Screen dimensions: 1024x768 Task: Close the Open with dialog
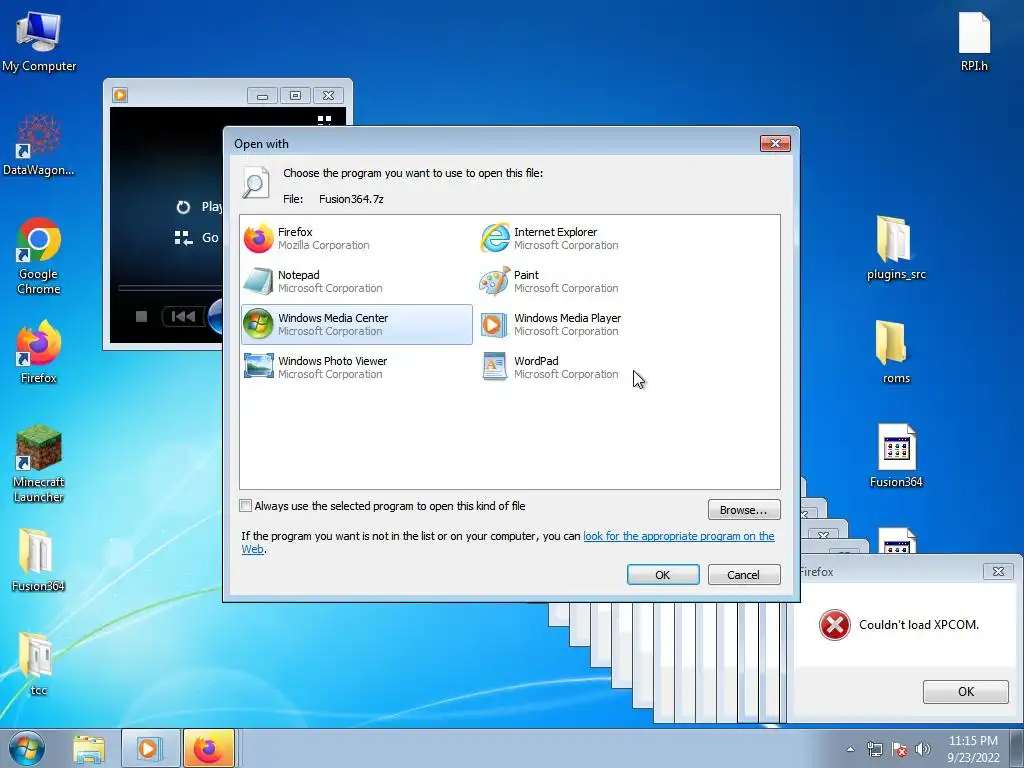coord(775,143)
